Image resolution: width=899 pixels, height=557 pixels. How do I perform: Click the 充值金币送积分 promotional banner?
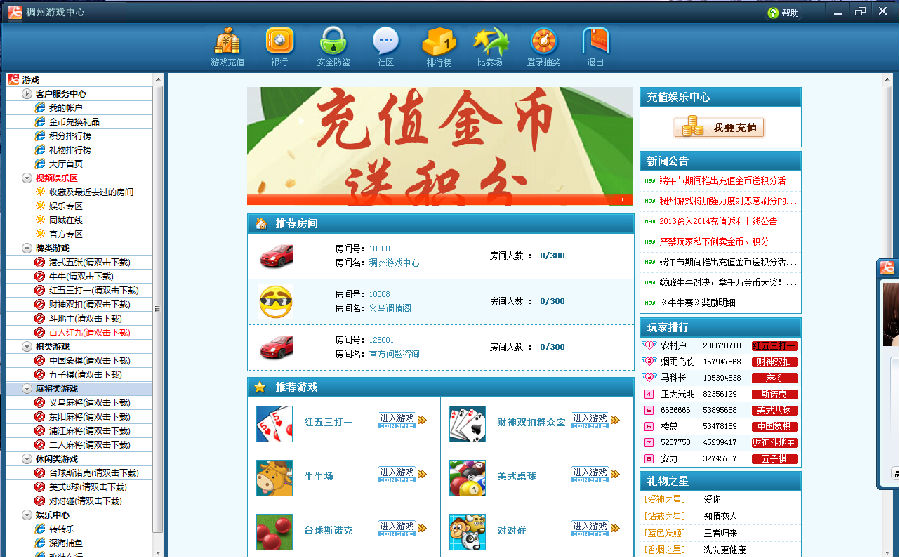pyautogui.click(x=440, y=146)
